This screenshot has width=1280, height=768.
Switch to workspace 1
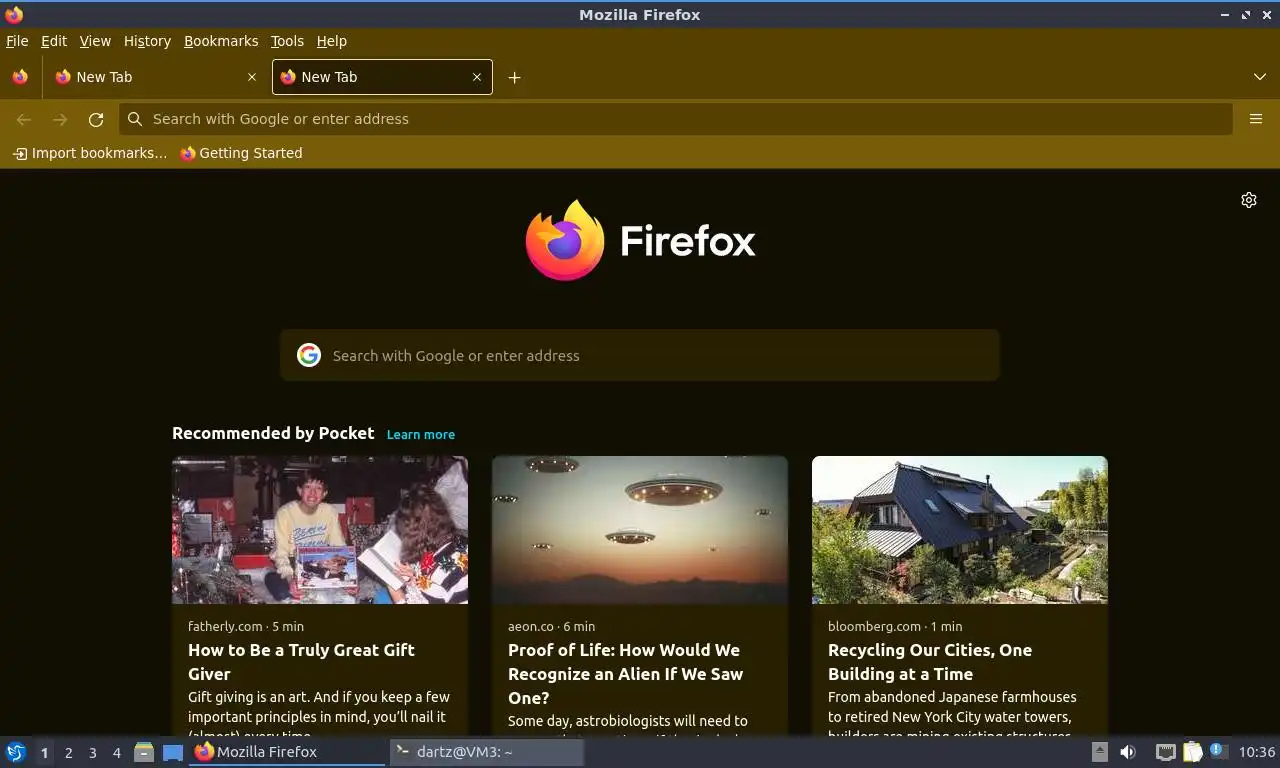pyautogui.click(x=44, y=752)
